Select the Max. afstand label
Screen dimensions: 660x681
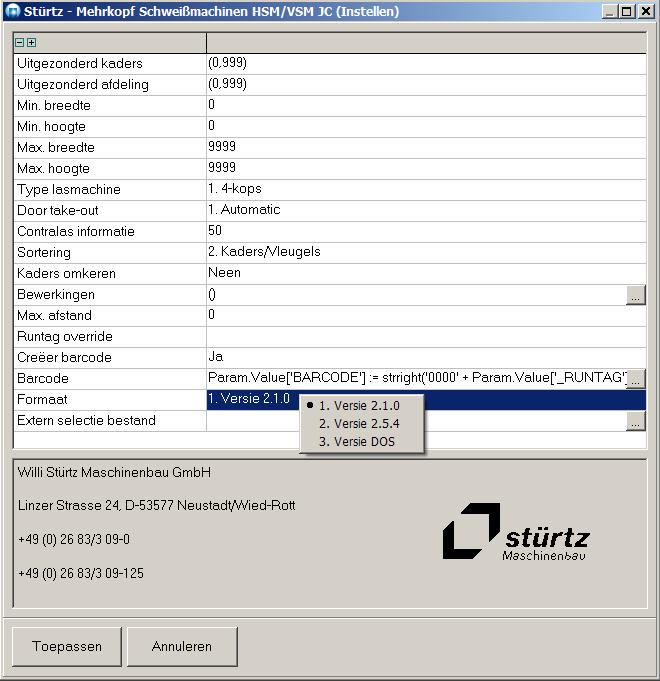click(54, 315)
